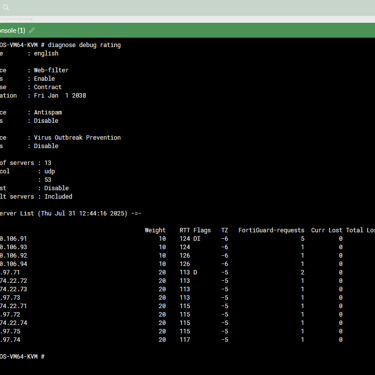This screenshot has height=375, width=375.
Task: Click the empty command prompt at the bottom
Action: coord(22,357)
